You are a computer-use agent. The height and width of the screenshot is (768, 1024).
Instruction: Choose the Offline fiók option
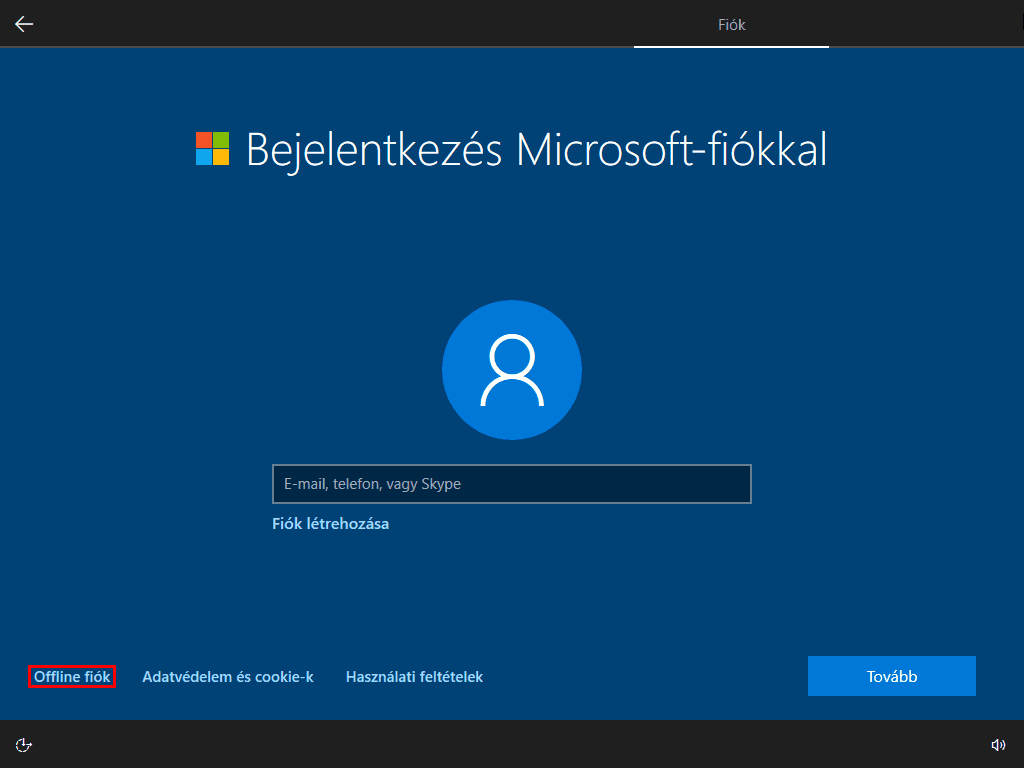(x=72, y=677)
